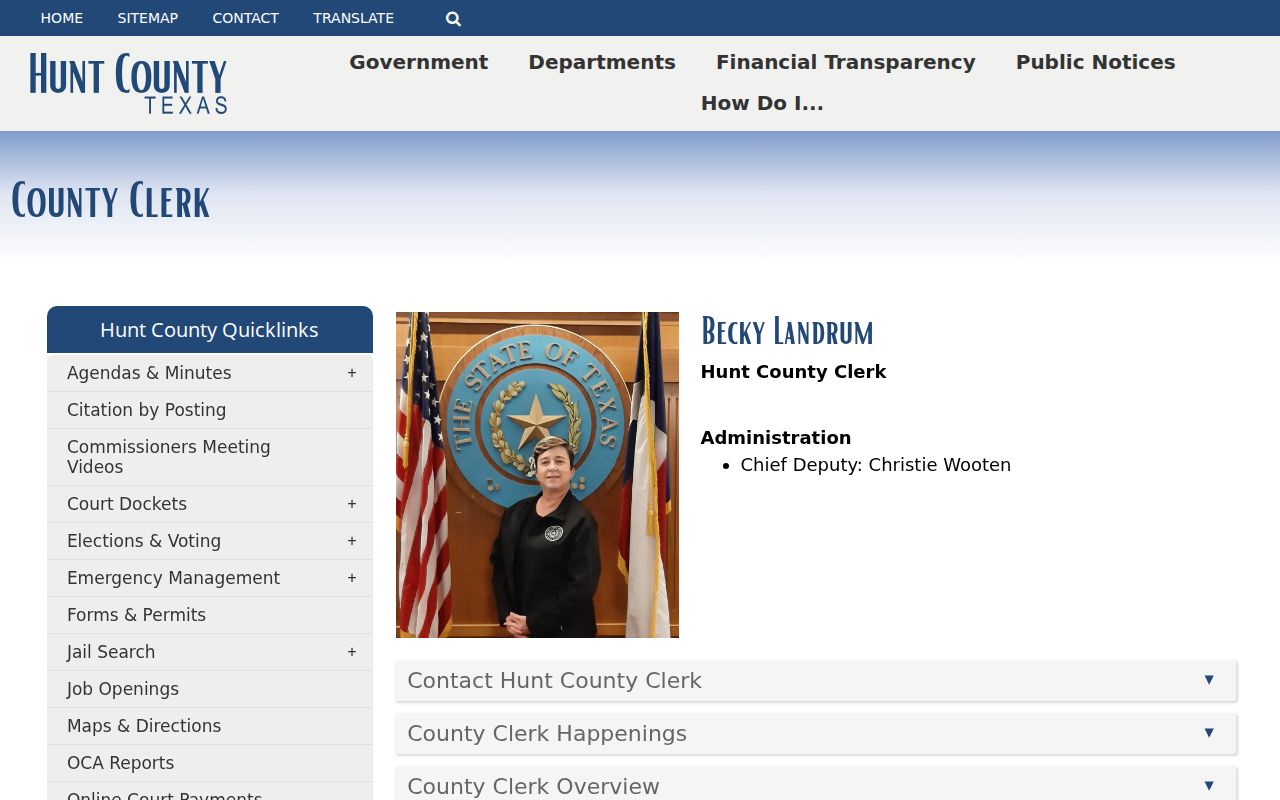The image size is (1280, 800).
Task: Expand Agendas & Minutes plus icon
Action: click(352, 373)
